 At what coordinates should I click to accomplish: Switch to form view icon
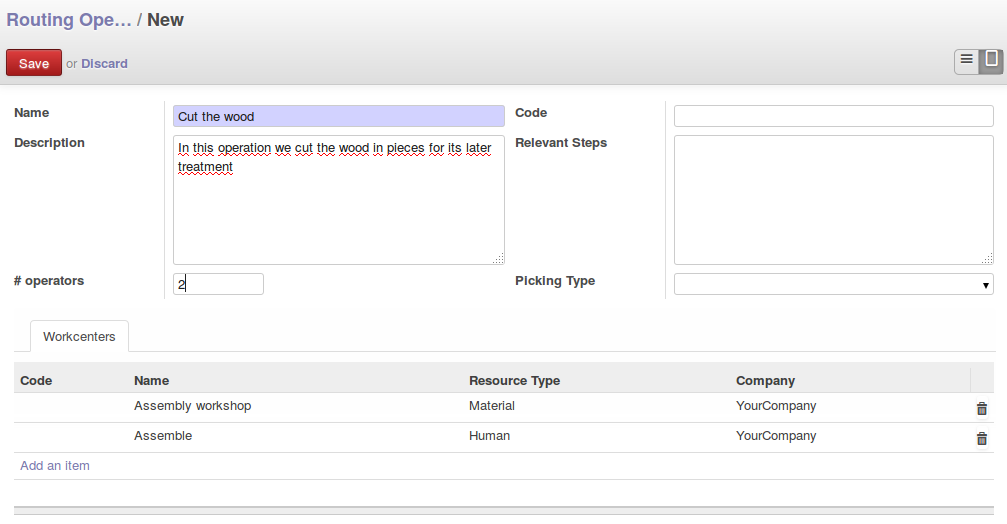coord(990,61)
